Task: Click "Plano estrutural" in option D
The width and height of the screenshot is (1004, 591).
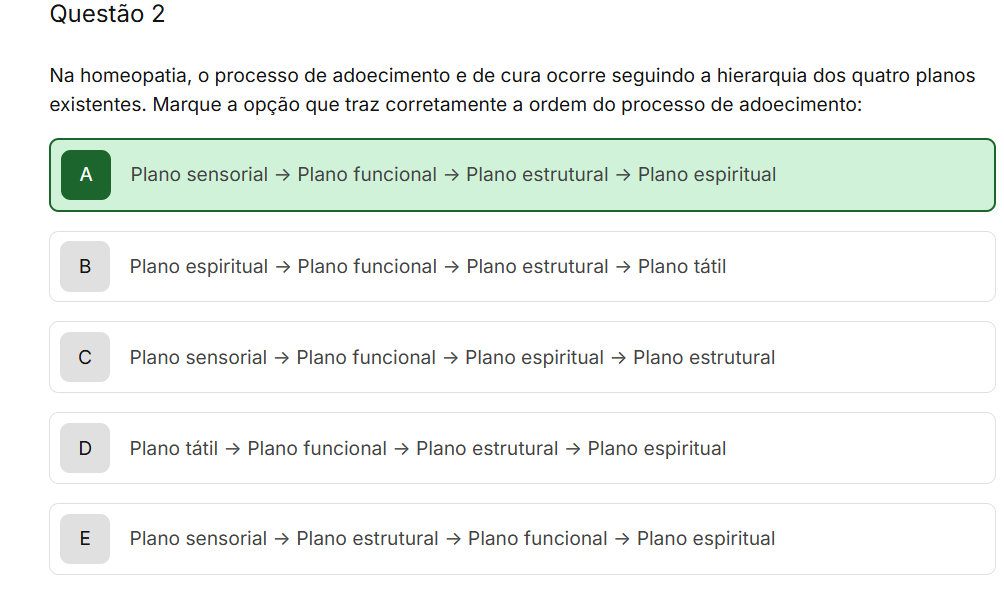Action: pos(487,449)
